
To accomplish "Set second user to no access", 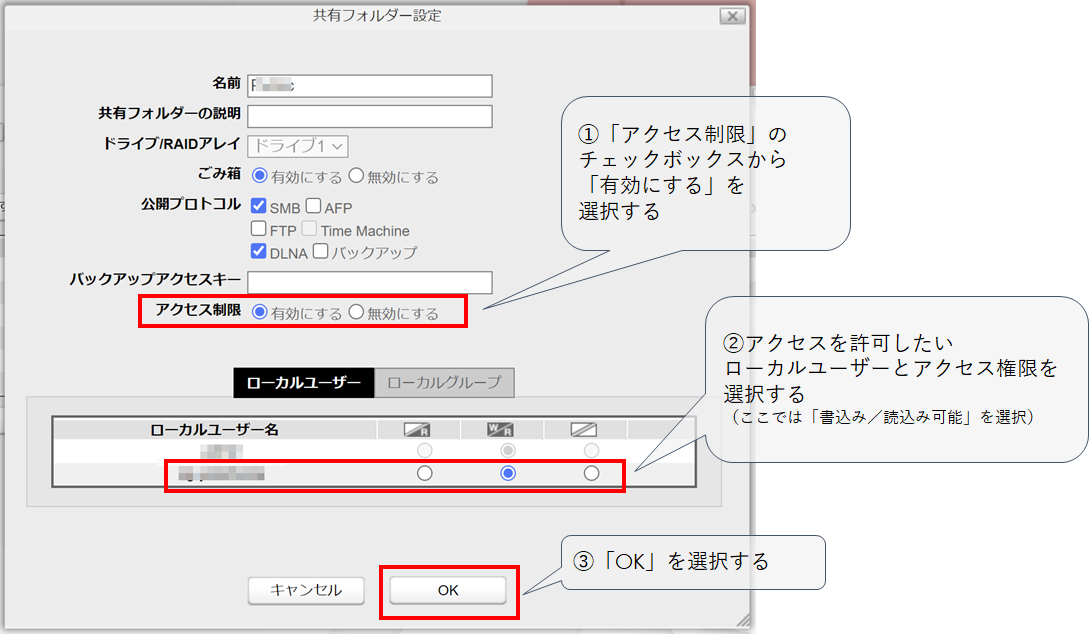I will (x=591, y=473).
